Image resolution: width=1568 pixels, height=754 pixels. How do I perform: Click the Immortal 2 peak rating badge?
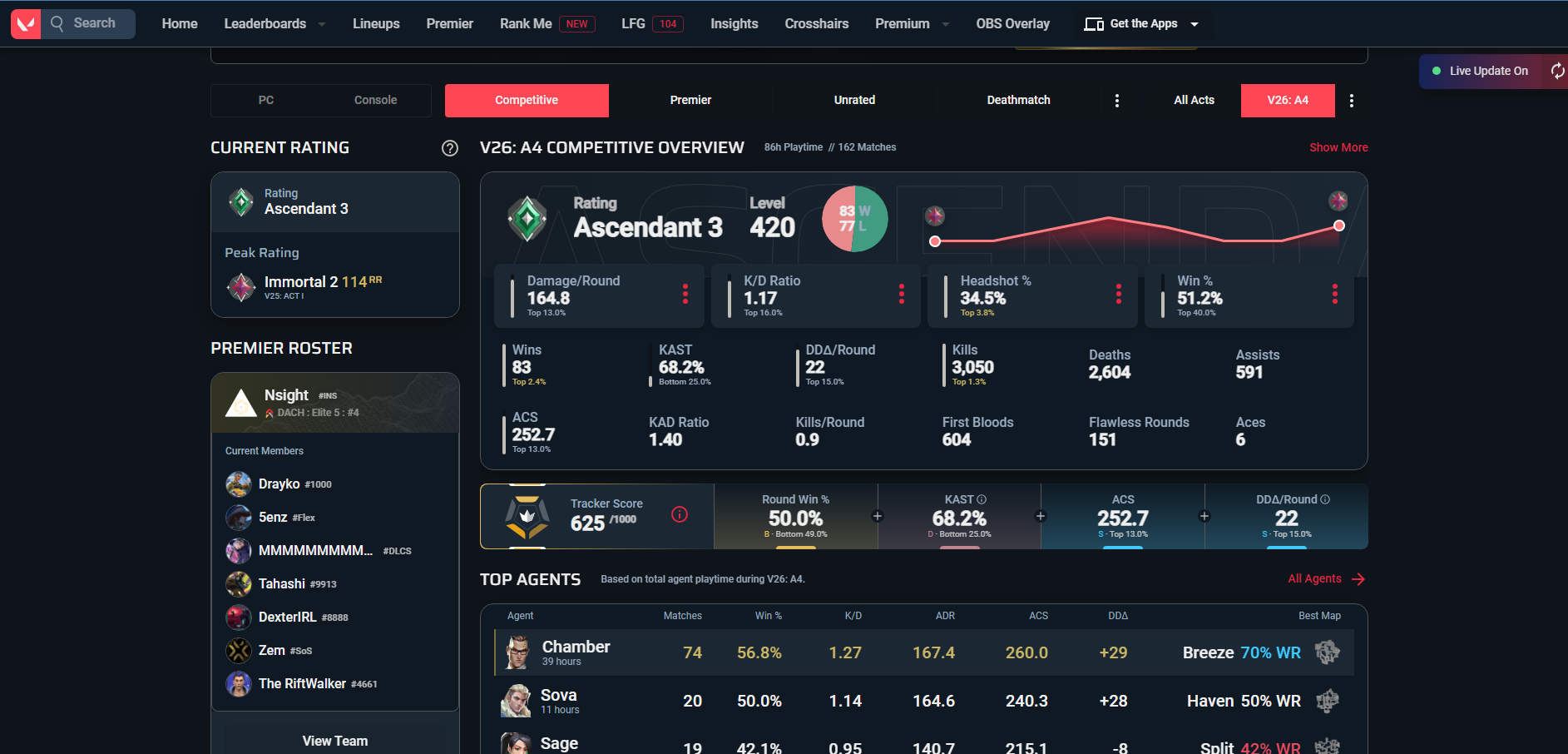[241, 287]
